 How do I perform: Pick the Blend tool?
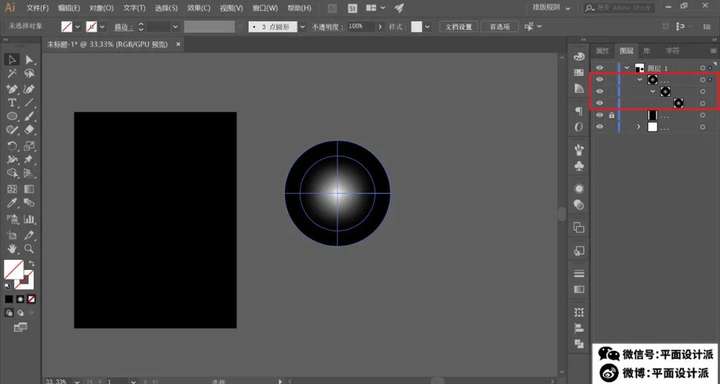point(29,203)
